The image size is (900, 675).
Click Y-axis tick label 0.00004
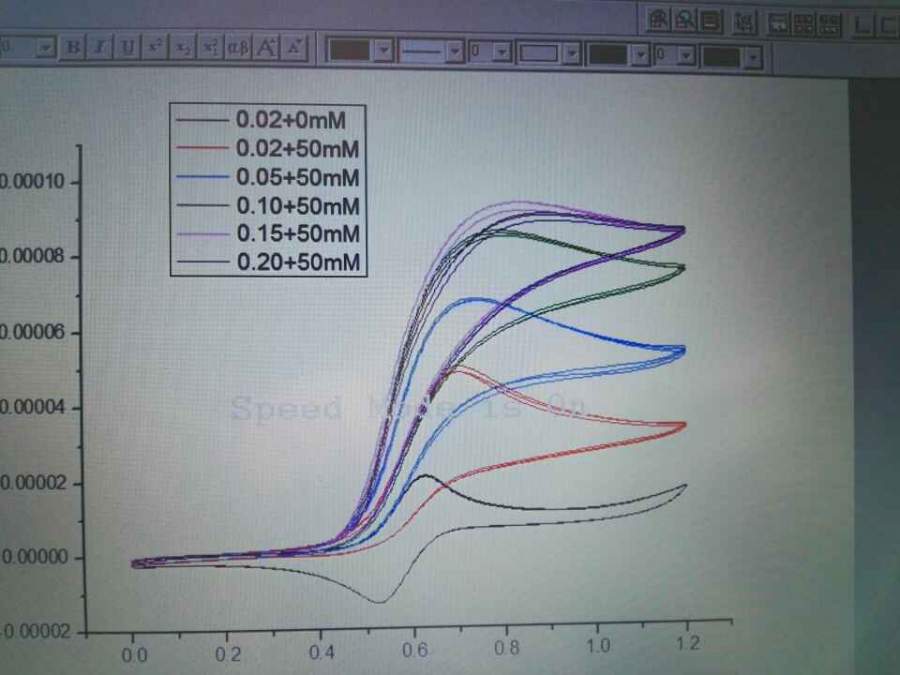pos(33,408)
